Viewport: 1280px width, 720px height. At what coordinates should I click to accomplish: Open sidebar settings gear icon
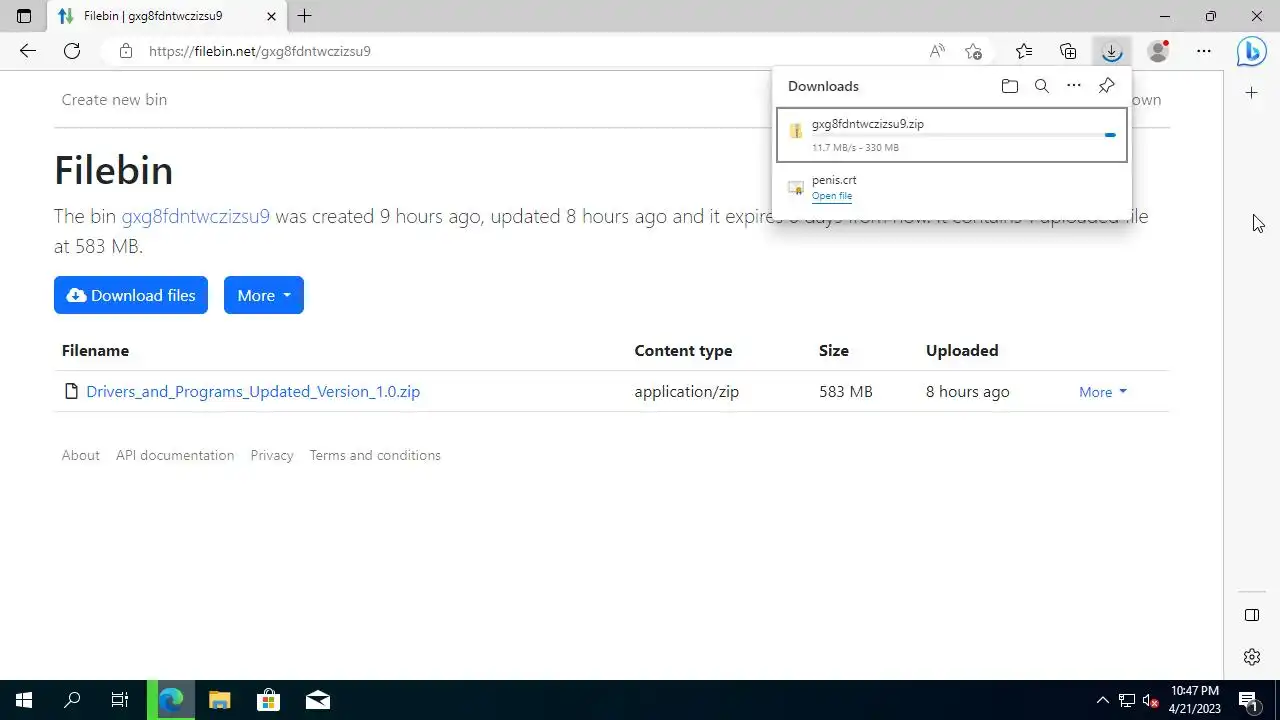(1252, 657)
